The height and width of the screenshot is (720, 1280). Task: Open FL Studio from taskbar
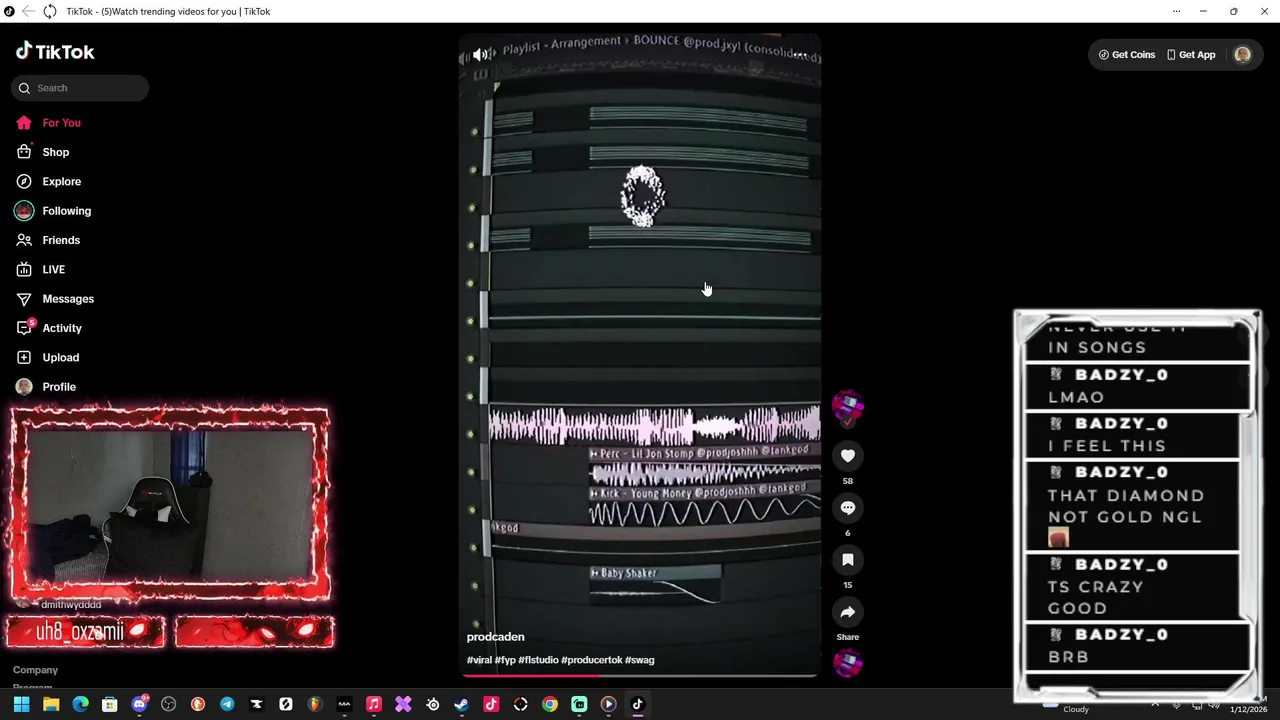point(315,704)
